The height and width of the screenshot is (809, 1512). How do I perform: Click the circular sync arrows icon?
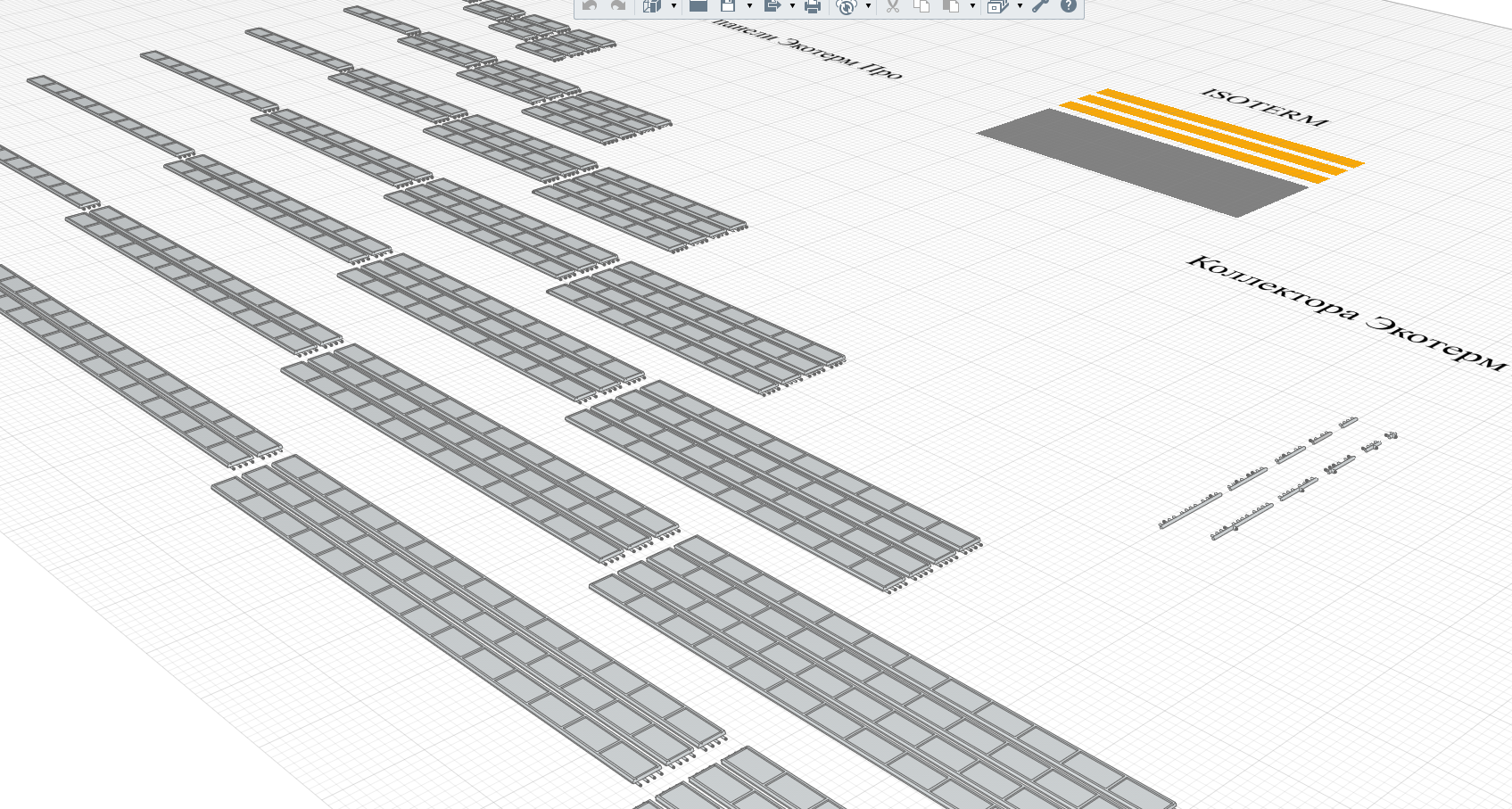pyautogui.click(x=847, y=7)
